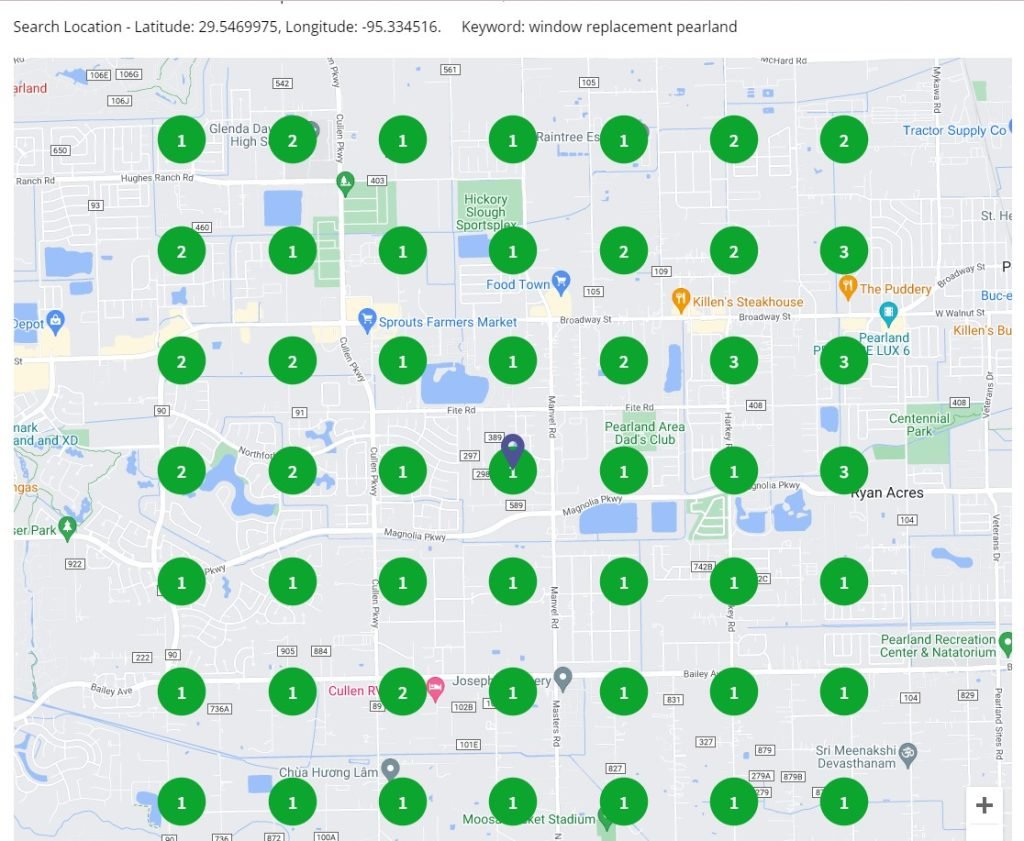This screenshot has width=1024, height=841.
Task: Open The Puddery restaurant icon
Action: [x=848, y=287]
